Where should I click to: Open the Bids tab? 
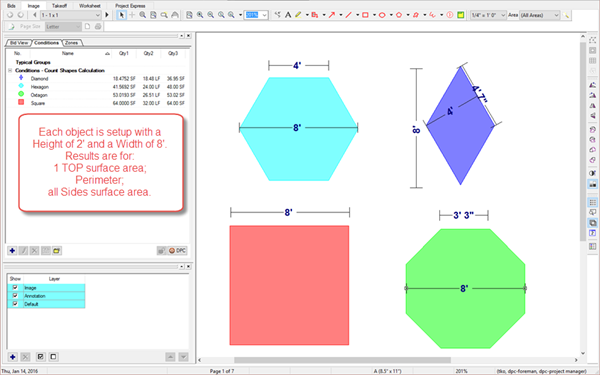coord(11,5)
